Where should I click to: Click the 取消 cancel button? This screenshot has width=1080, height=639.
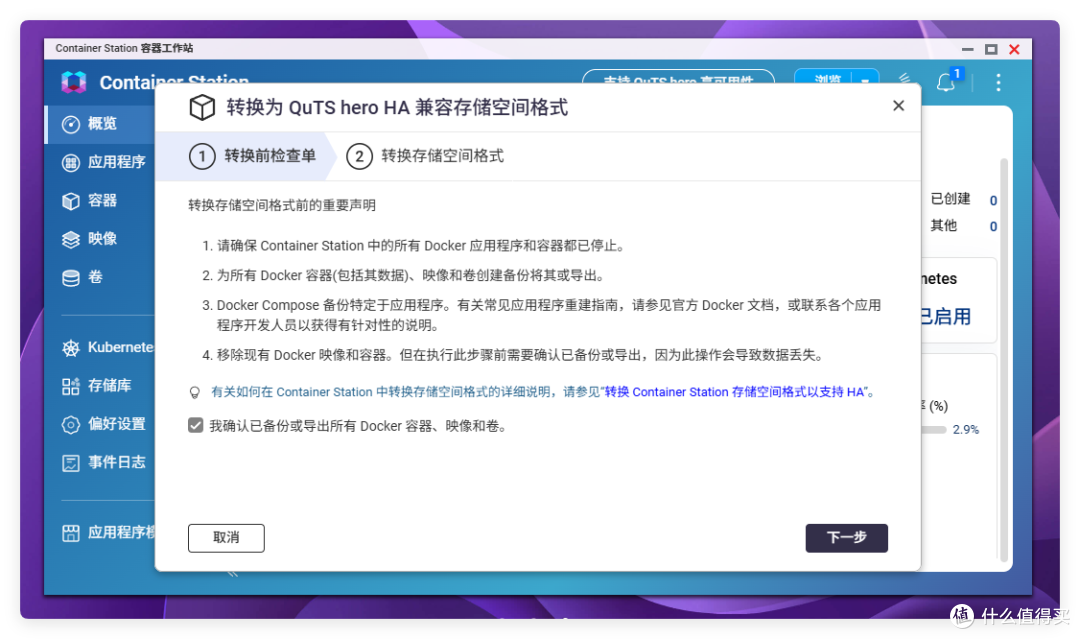coord(226,538)
